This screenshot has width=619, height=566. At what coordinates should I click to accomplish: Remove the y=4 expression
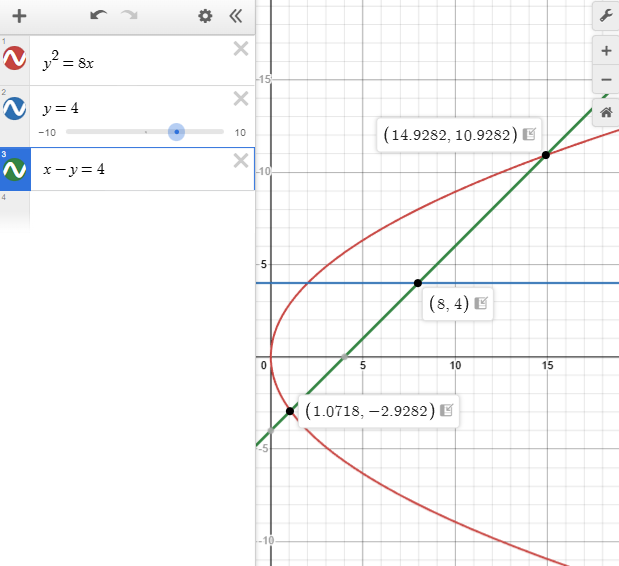coord(240,98)
